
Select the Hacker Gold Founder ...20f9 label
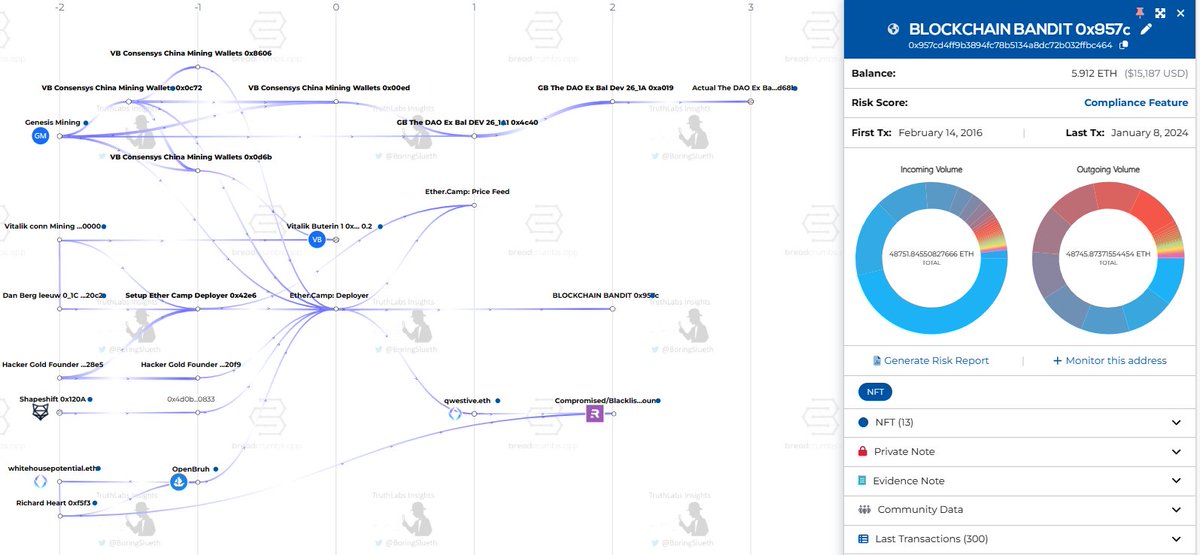pyautogui.click(x=191, y=365)
